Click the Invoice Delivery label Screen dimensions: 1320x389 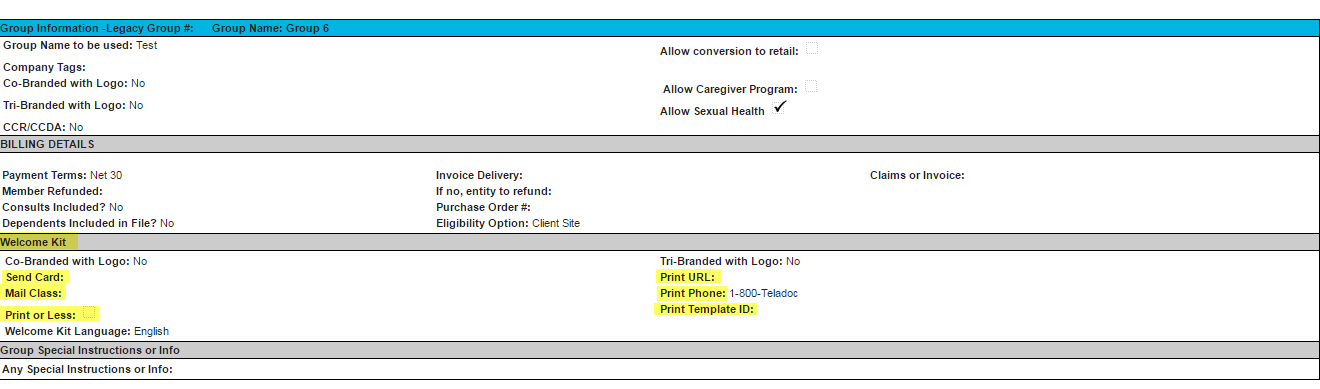(x=479, y=175)
